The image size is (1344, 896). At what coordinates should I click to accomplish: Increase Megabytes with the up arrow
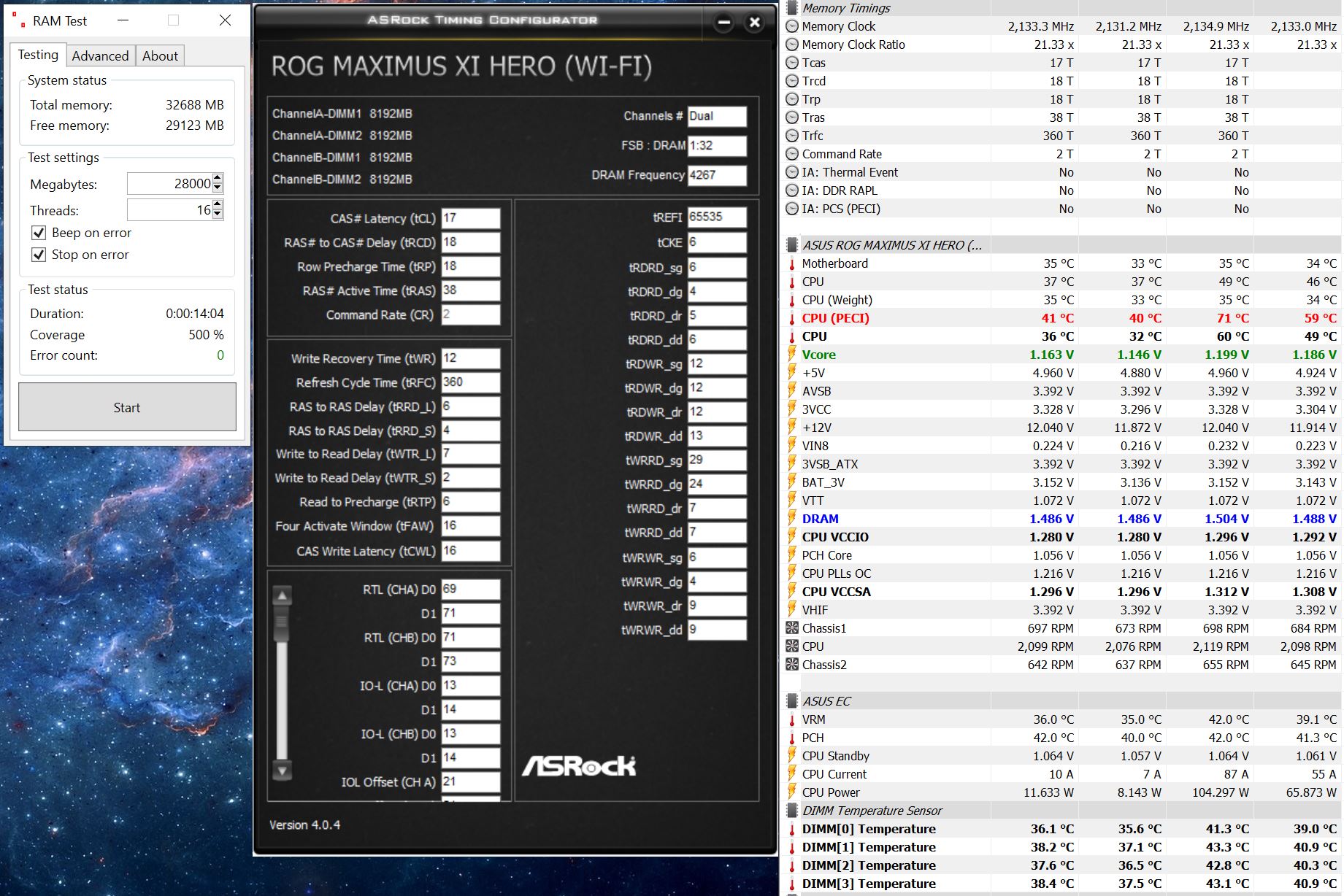coord(218,179)
